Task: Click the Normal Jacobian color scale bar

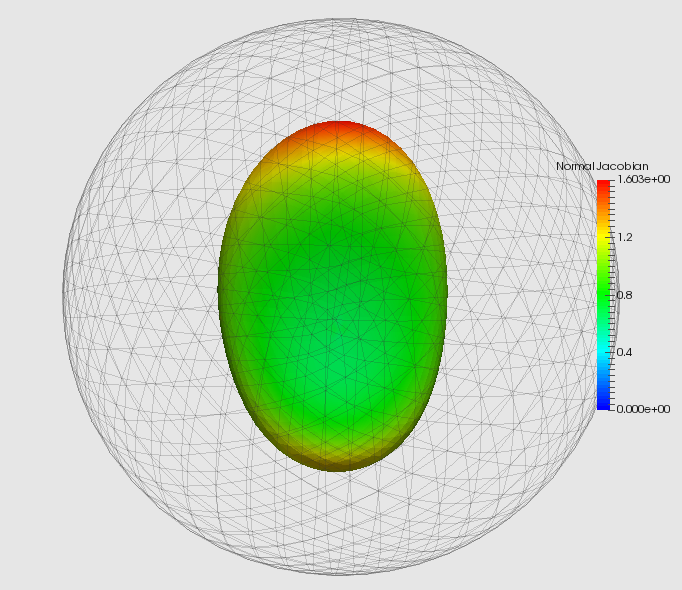Action: 603,295
